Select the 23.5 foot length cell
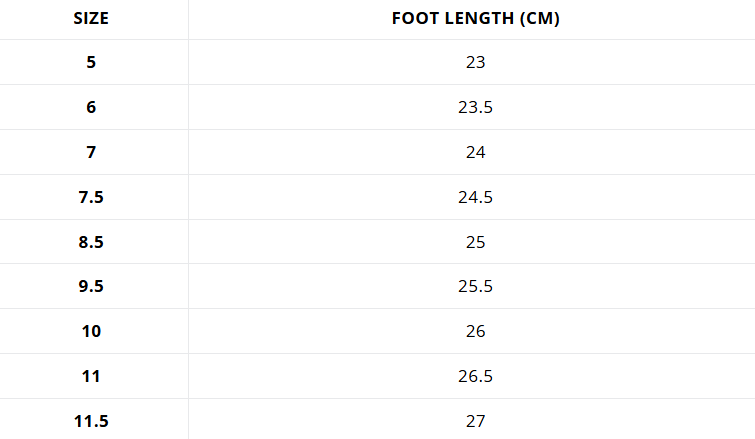 click(x=475, y=107)
